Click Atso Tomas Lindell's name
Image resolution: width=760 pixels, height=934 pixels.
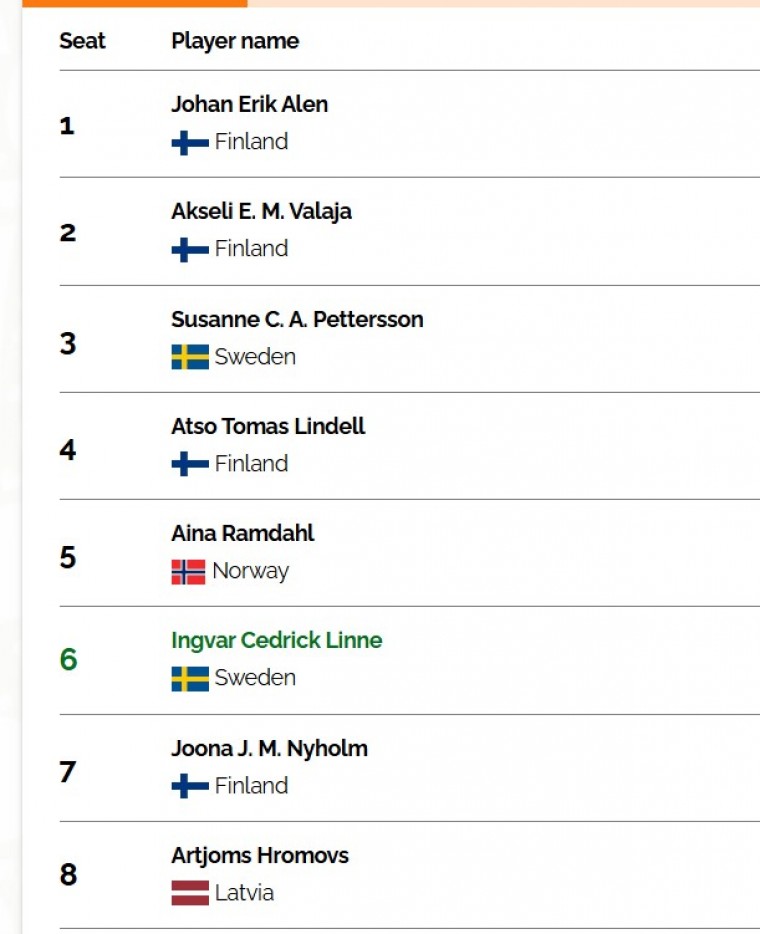tap(268, 426)
